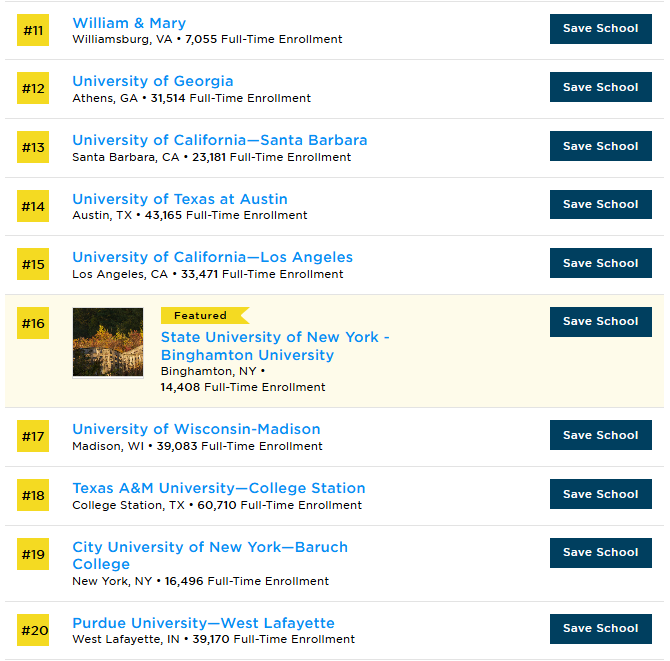Save UC Santa Barbara school
The height and width of the screenshot is (661, 670).
click(600, 146)
